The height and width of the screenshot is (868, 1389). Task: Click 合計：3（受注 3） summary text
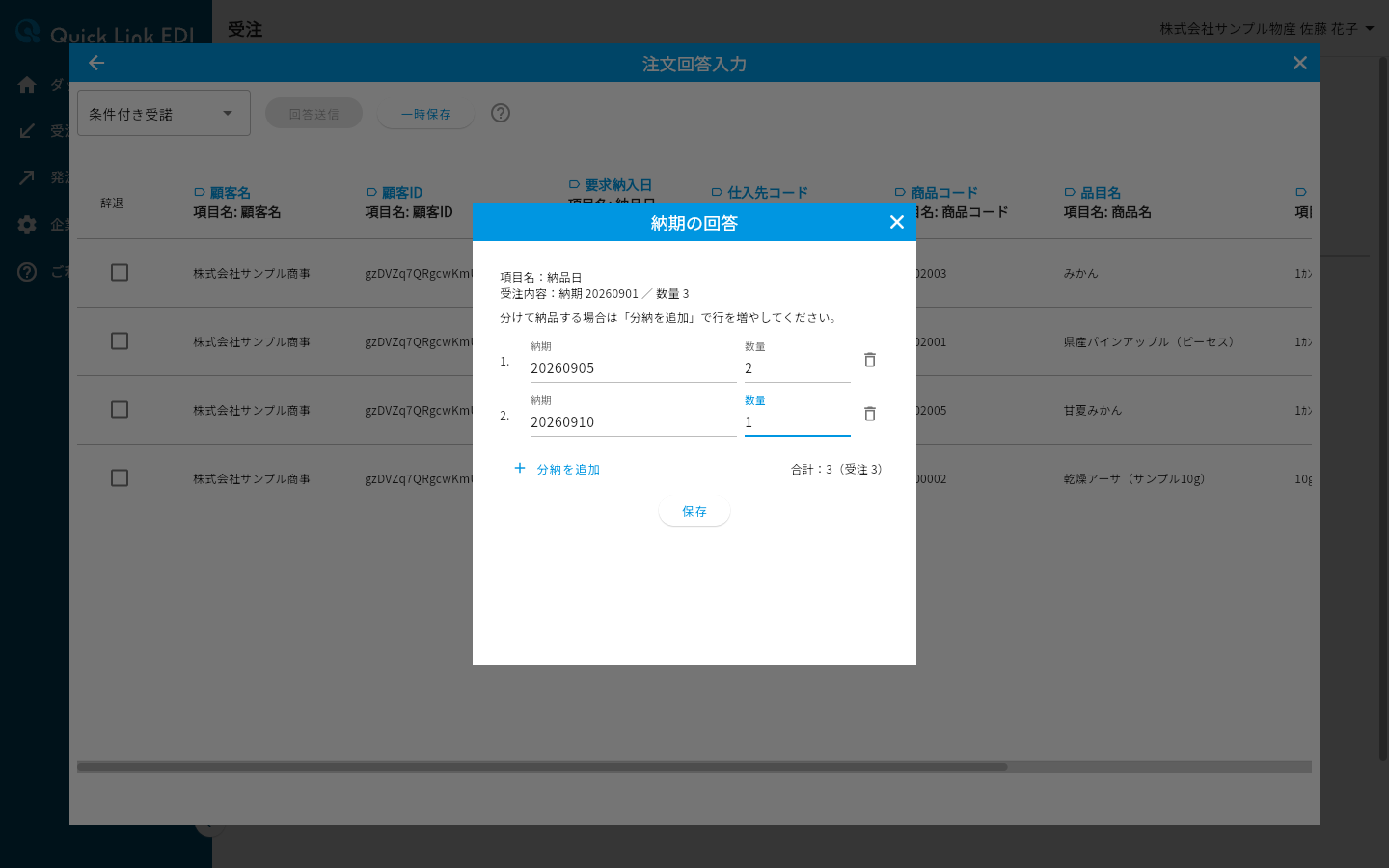click(x=837, y=470)
